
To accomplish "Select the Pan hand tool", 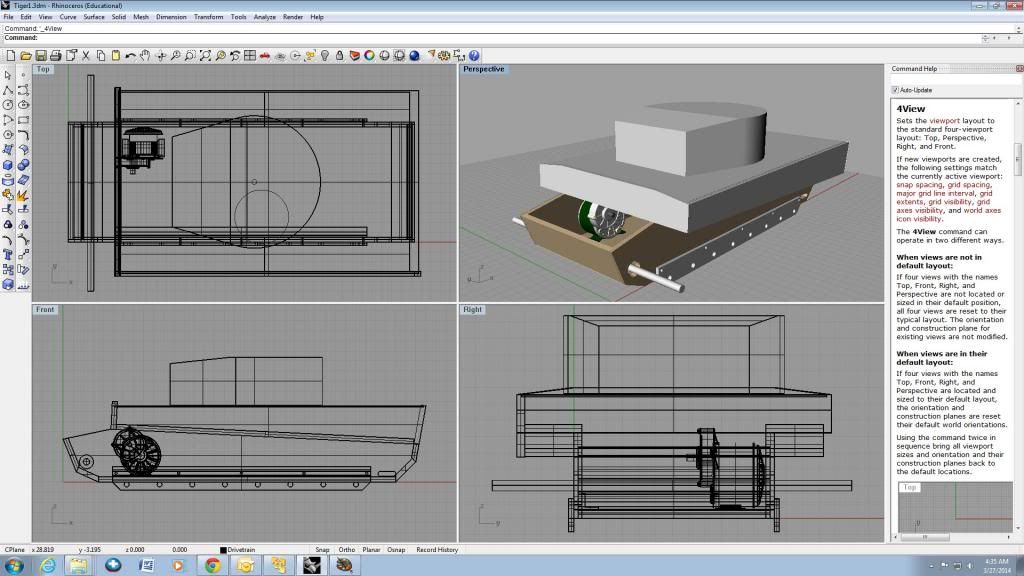I will point(144,56).
